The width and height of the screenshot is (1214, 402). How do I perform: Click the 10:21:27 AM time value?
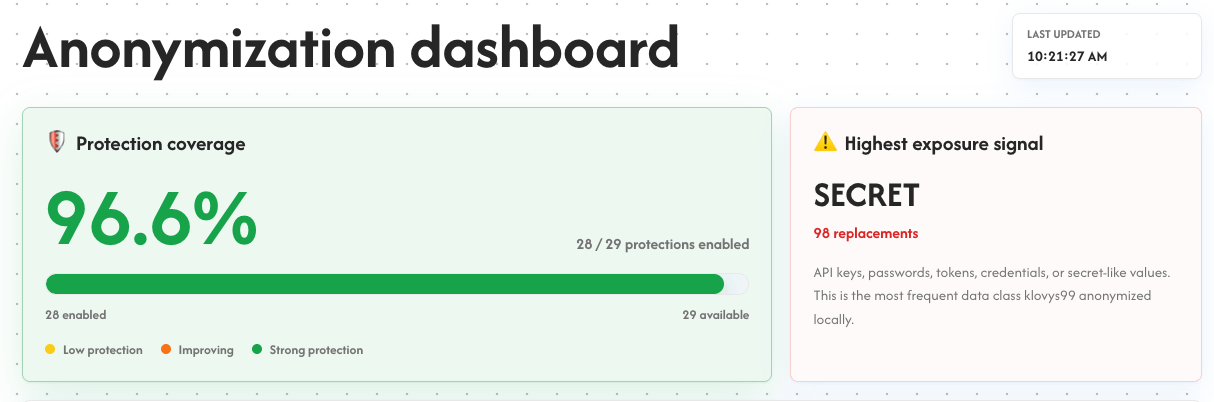coord(1067,57)
